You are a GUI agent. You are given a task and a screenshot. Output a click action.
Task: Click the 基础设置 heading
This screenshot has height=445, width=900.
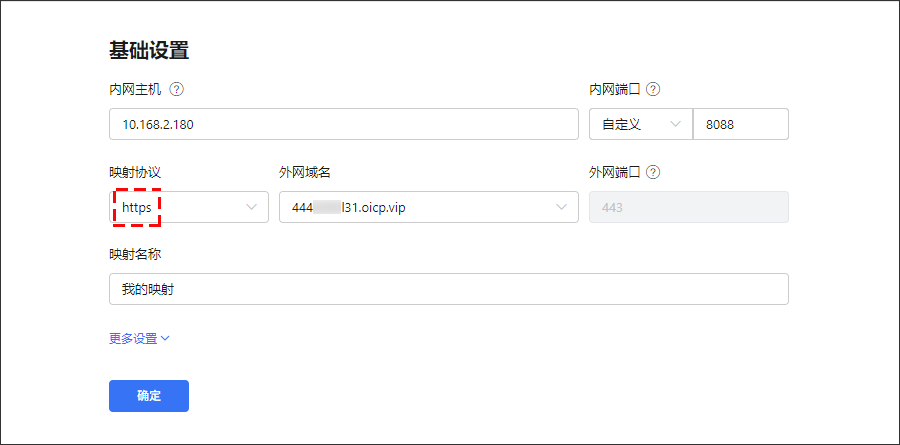pyautogui.click(x=149, y=49)
